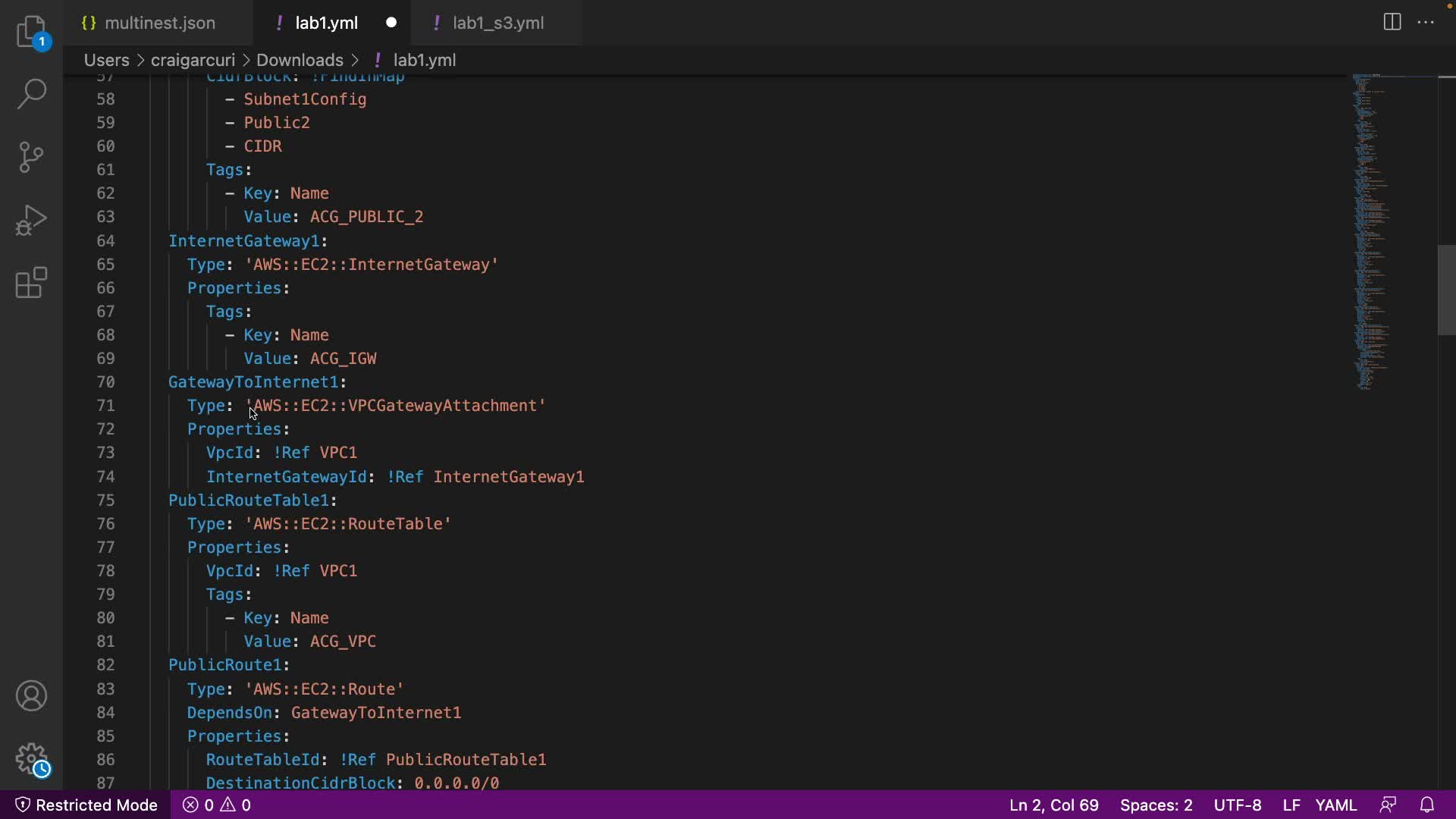Expand the craigarcuri breadcrumb segment
The width and height of the screenshot is (1456, 819).
coord(193,60)
